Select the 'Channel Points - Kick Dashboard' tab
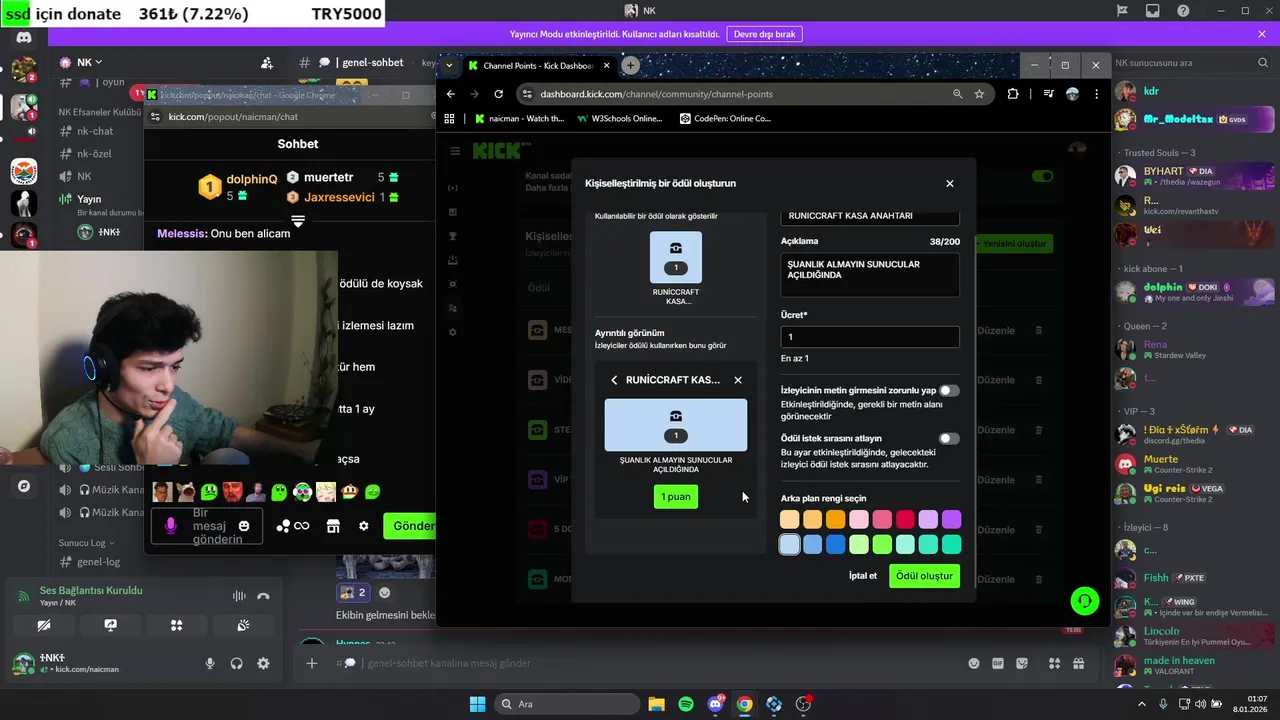This screenshot has height=720, width=1280. coord(540,65)
